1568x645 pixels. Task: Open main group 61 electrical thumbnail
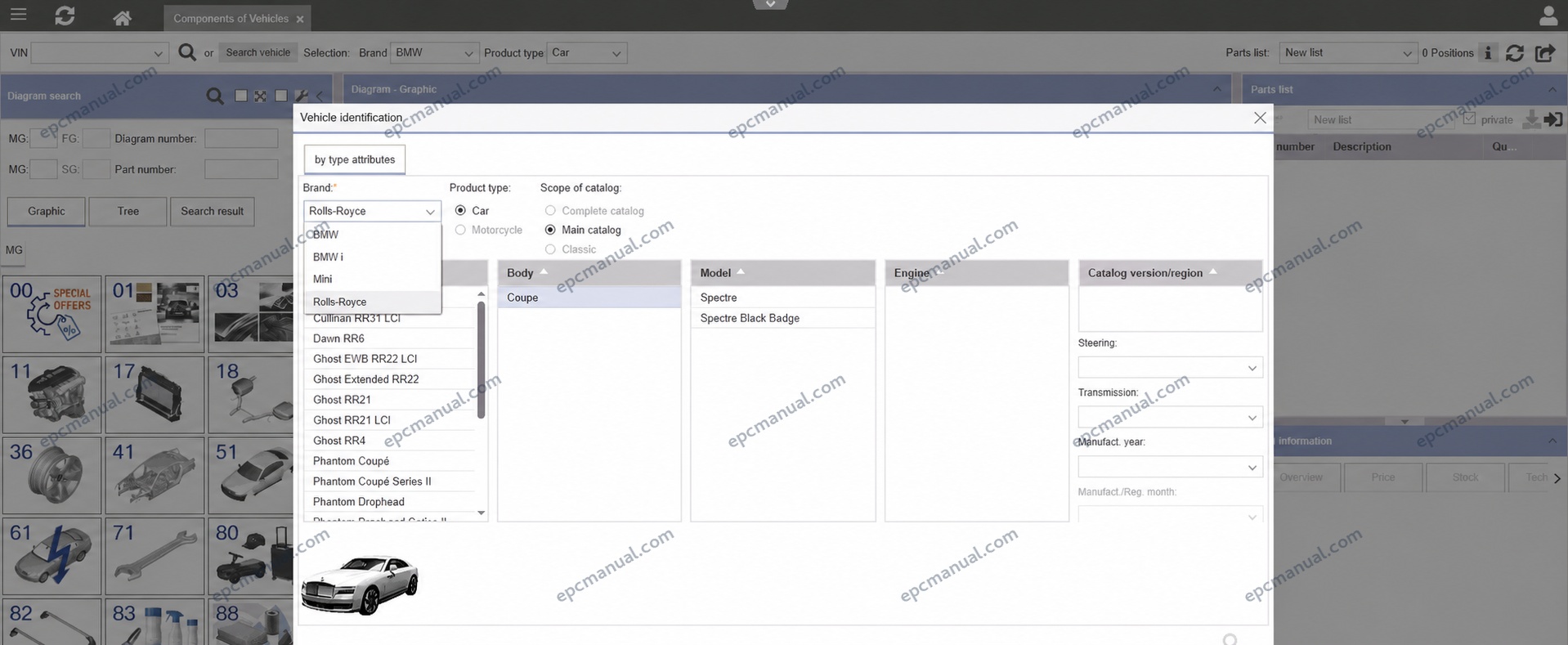[52, 556]
